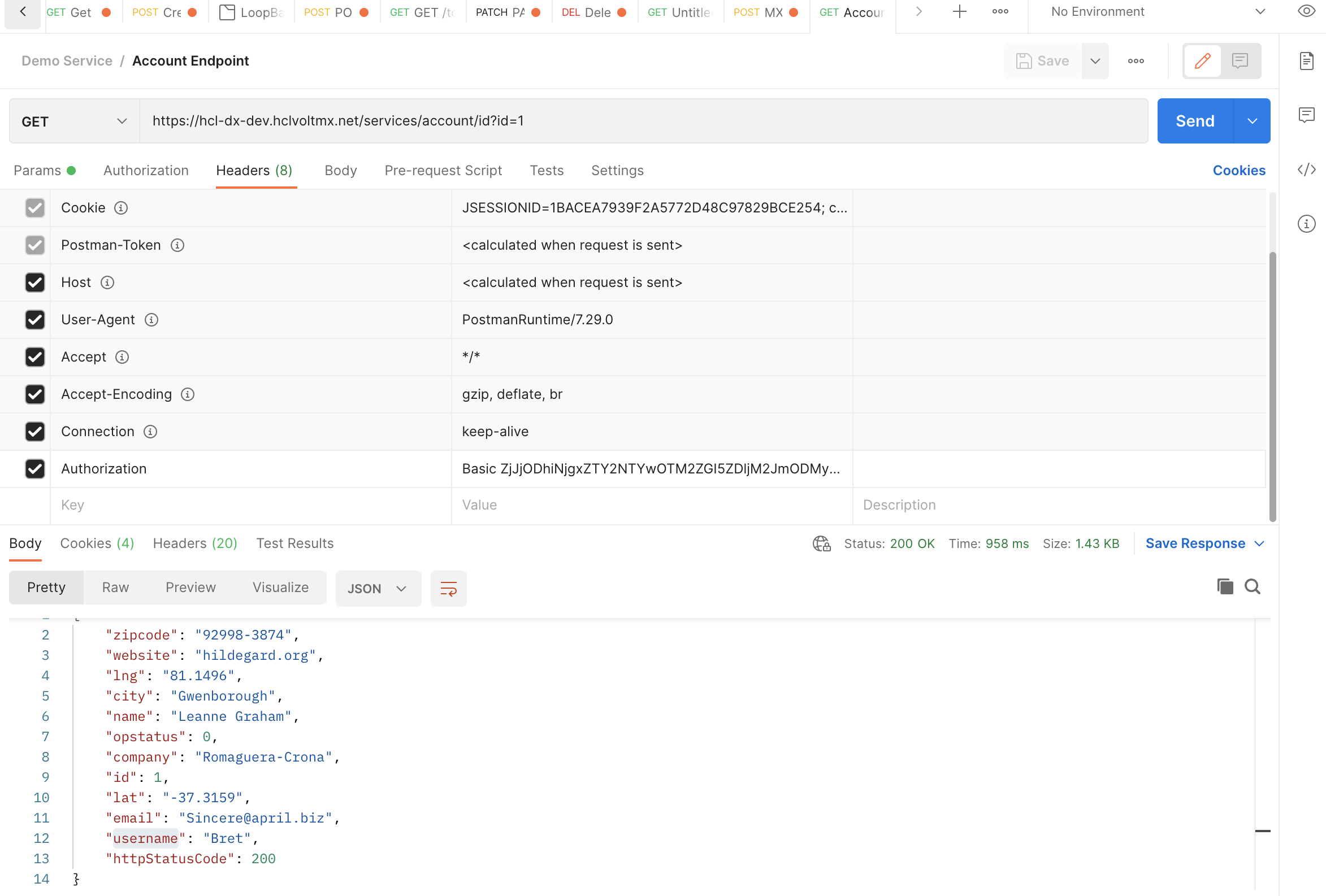Viewport: 1326px width, 896px height.
Task: Uncheck the Host header checkbox
Action: pos(35,282)
